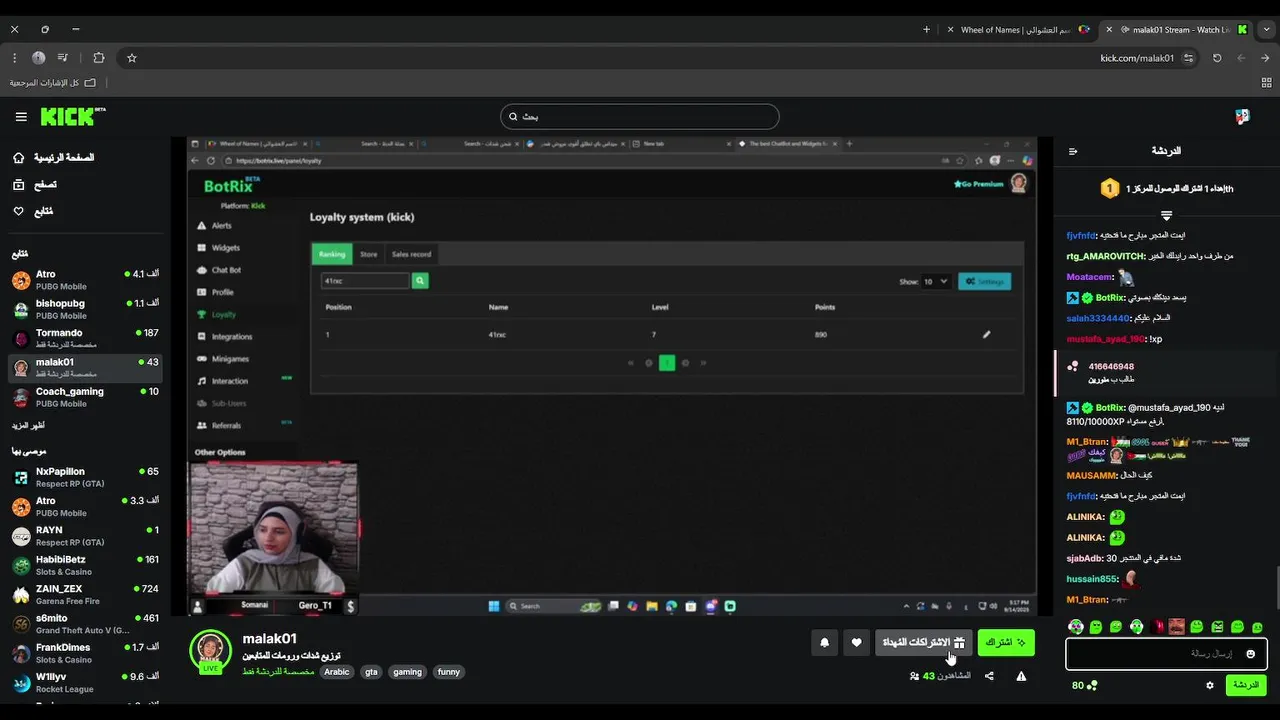Open browser profile avatar

[38, 58]
